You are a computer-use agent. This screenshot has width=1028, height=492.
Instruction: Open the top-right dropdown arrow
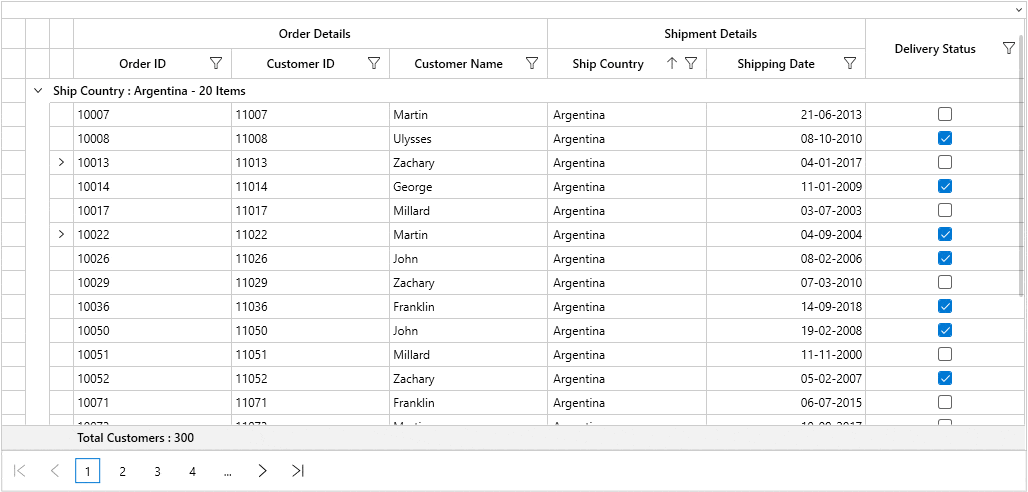pos(1017,9)
